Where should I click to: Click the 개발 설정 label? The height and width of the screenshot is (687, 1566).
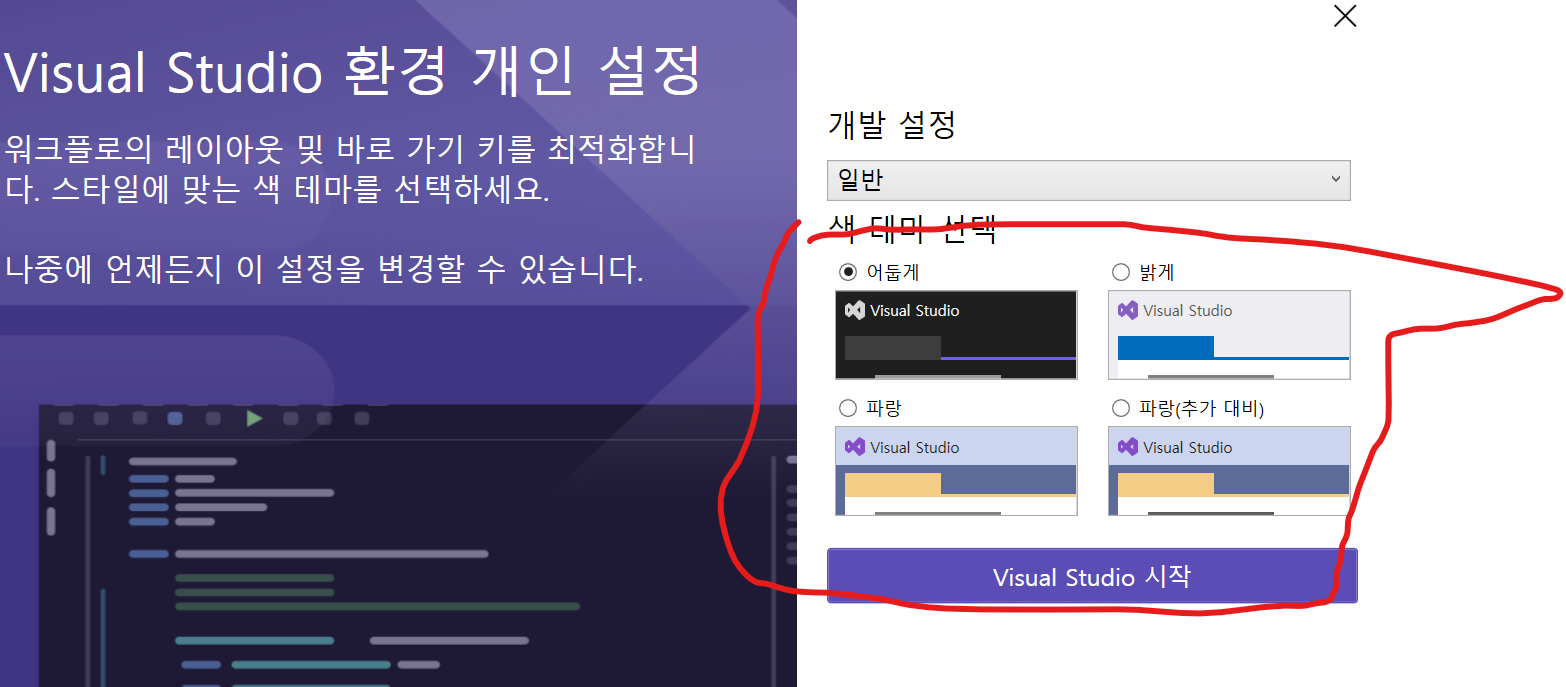[x=892, y=125]
